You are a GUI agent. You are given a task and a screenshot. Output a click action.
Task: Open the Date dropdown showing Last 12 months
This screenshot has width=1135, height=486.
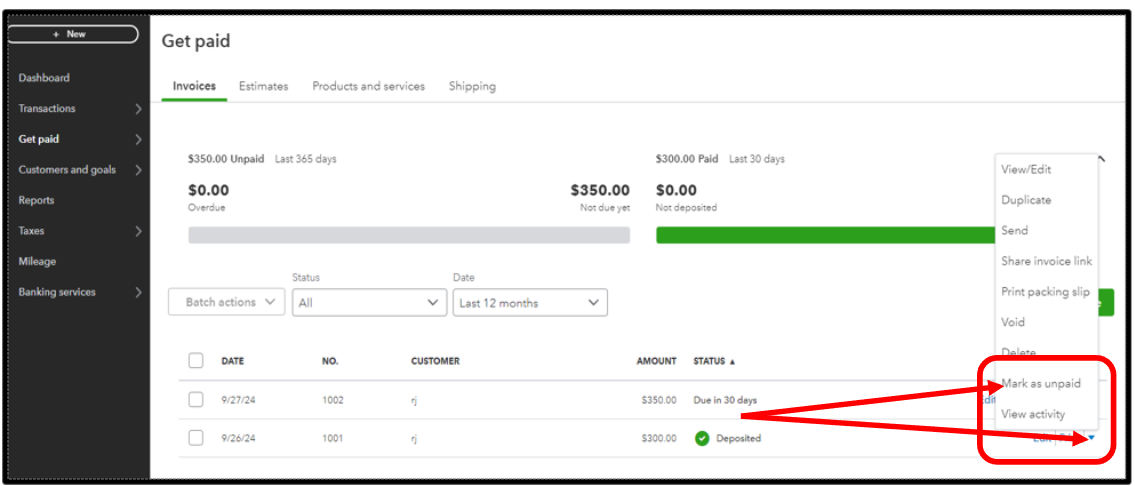coord(529,302)
